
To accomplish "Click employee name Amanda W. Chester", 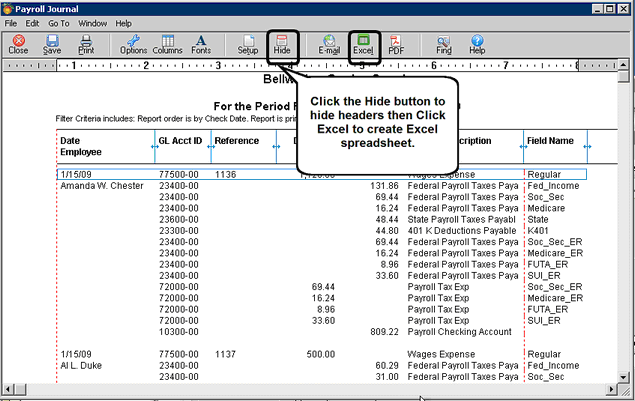I will 102,186.
